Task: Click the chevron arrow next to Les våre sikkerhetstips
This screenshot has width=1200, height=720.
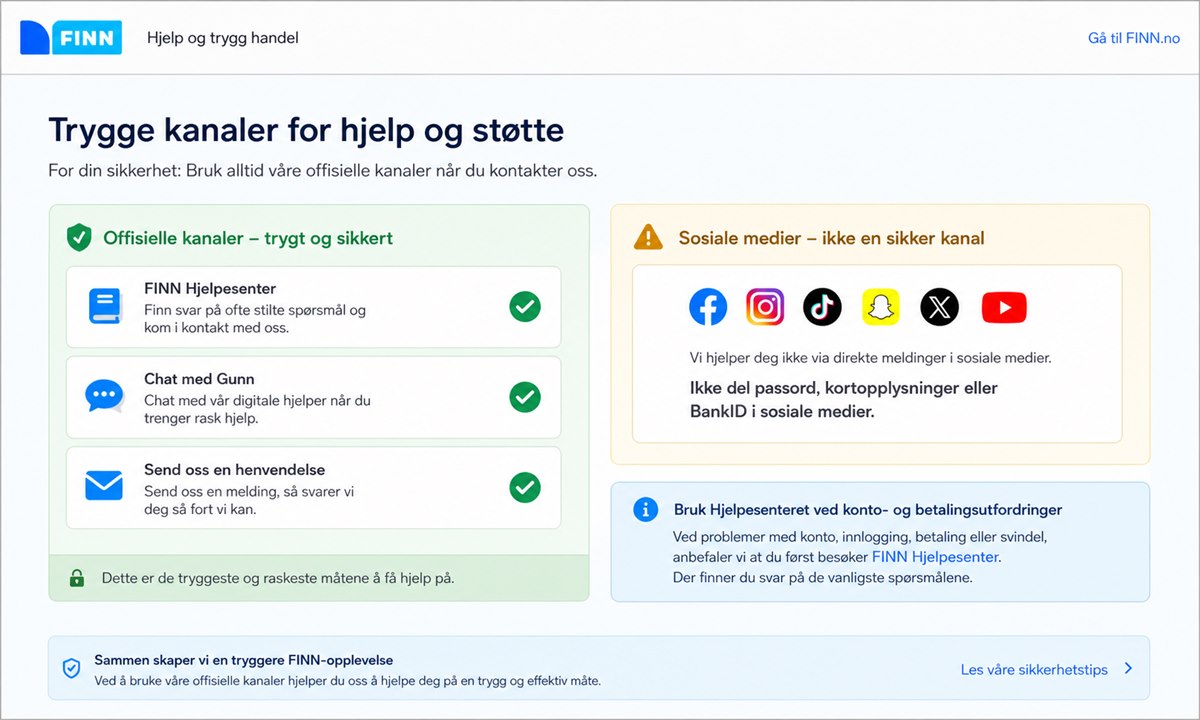Action: click(1128, 668)
